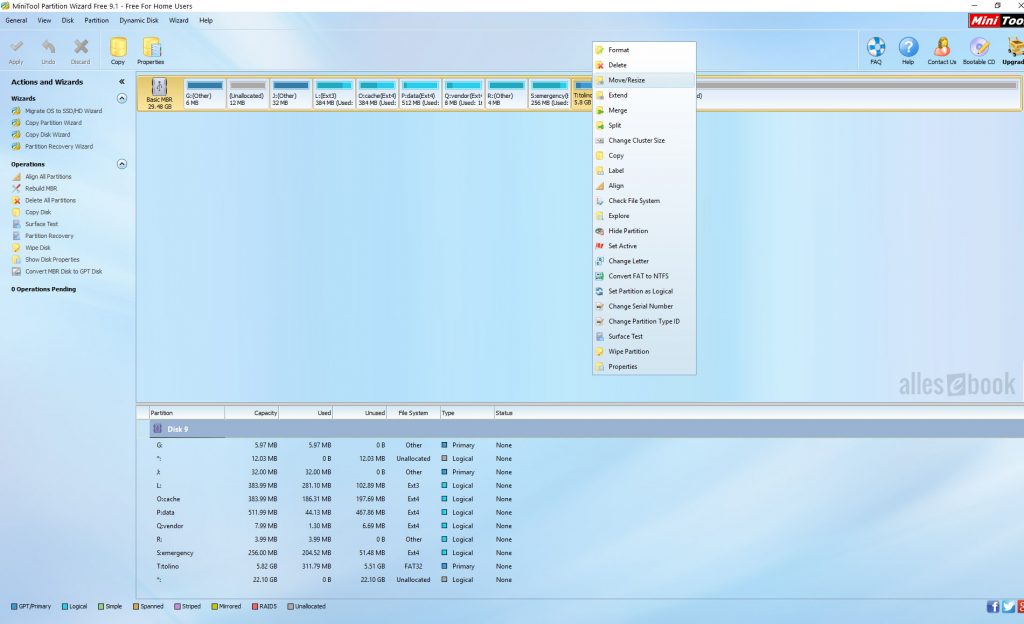
Task: Select the P:data(Ext4) partition block
Action: (x=420, y=93)
